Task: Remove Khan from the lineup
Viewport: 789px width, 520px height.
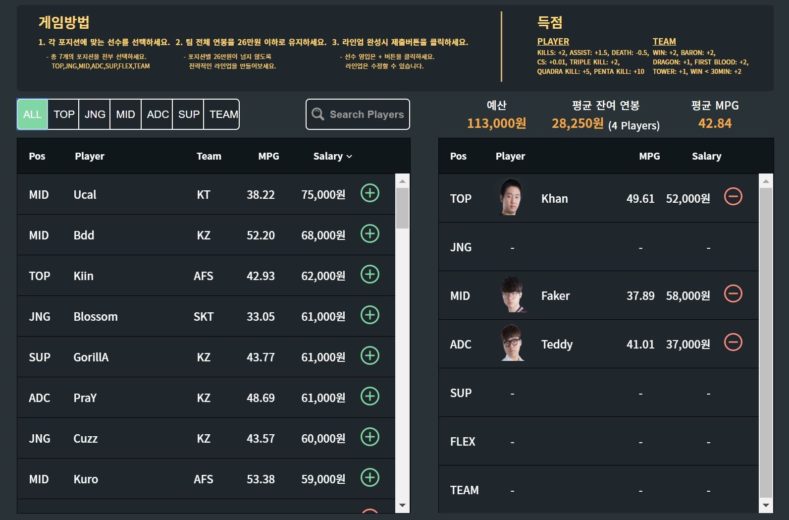Action: pyautogui.click(x=733, y=197)
